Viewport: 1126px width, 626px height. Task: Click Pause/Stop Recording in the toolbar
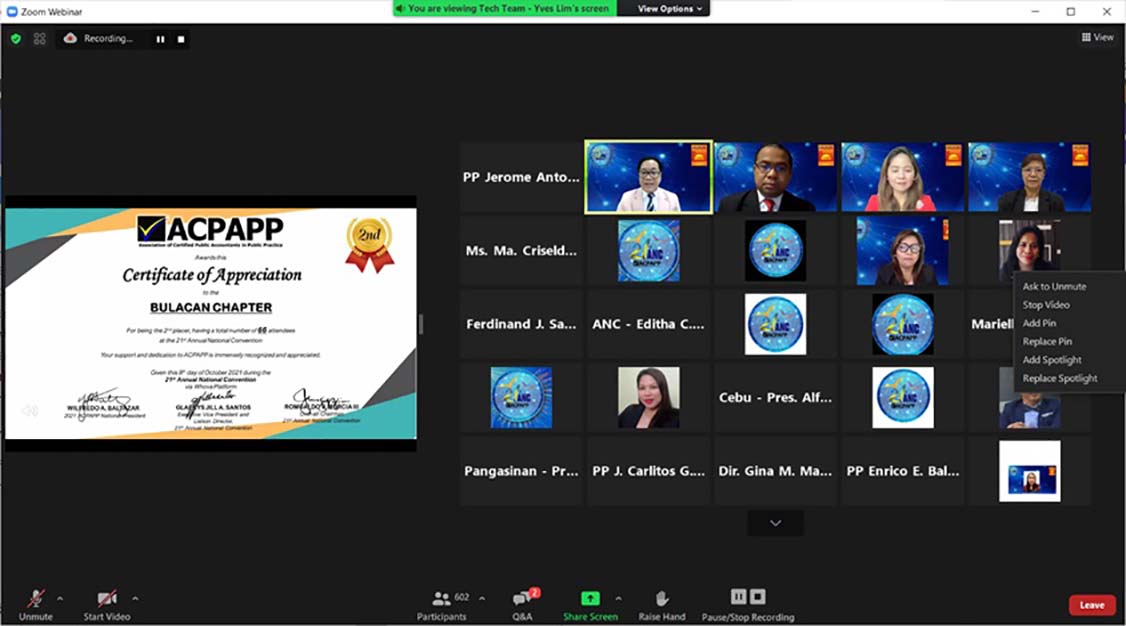(x=748, y=605)
